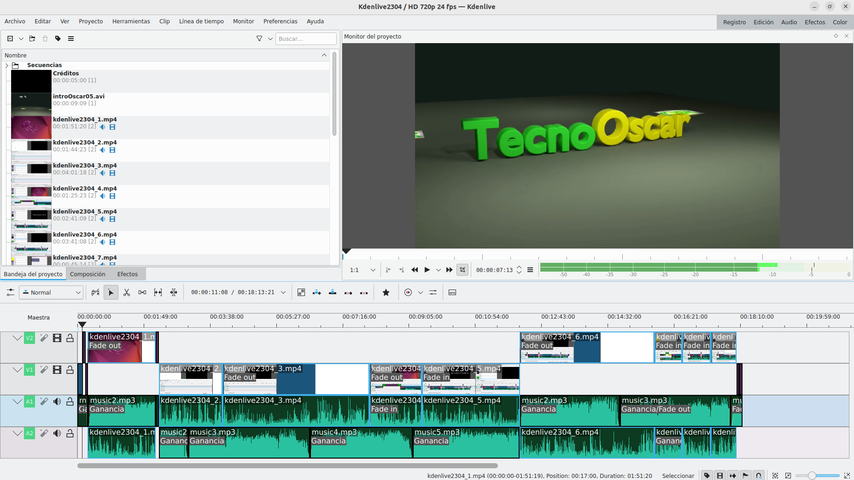Image resolution: width=854 pixels, height=480 pixels.
Task: Switch to the Composición tab
Action: (87, 274)
